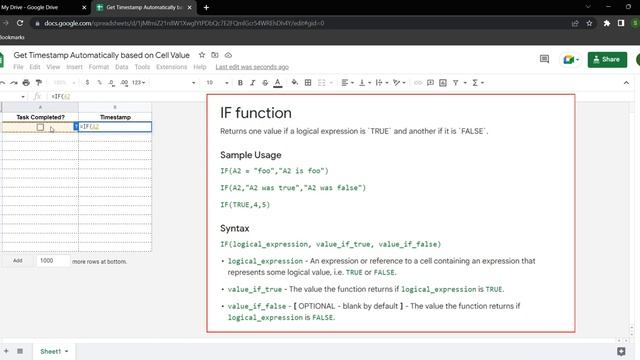Click the Merge cells icon

[x=322, y=83]
